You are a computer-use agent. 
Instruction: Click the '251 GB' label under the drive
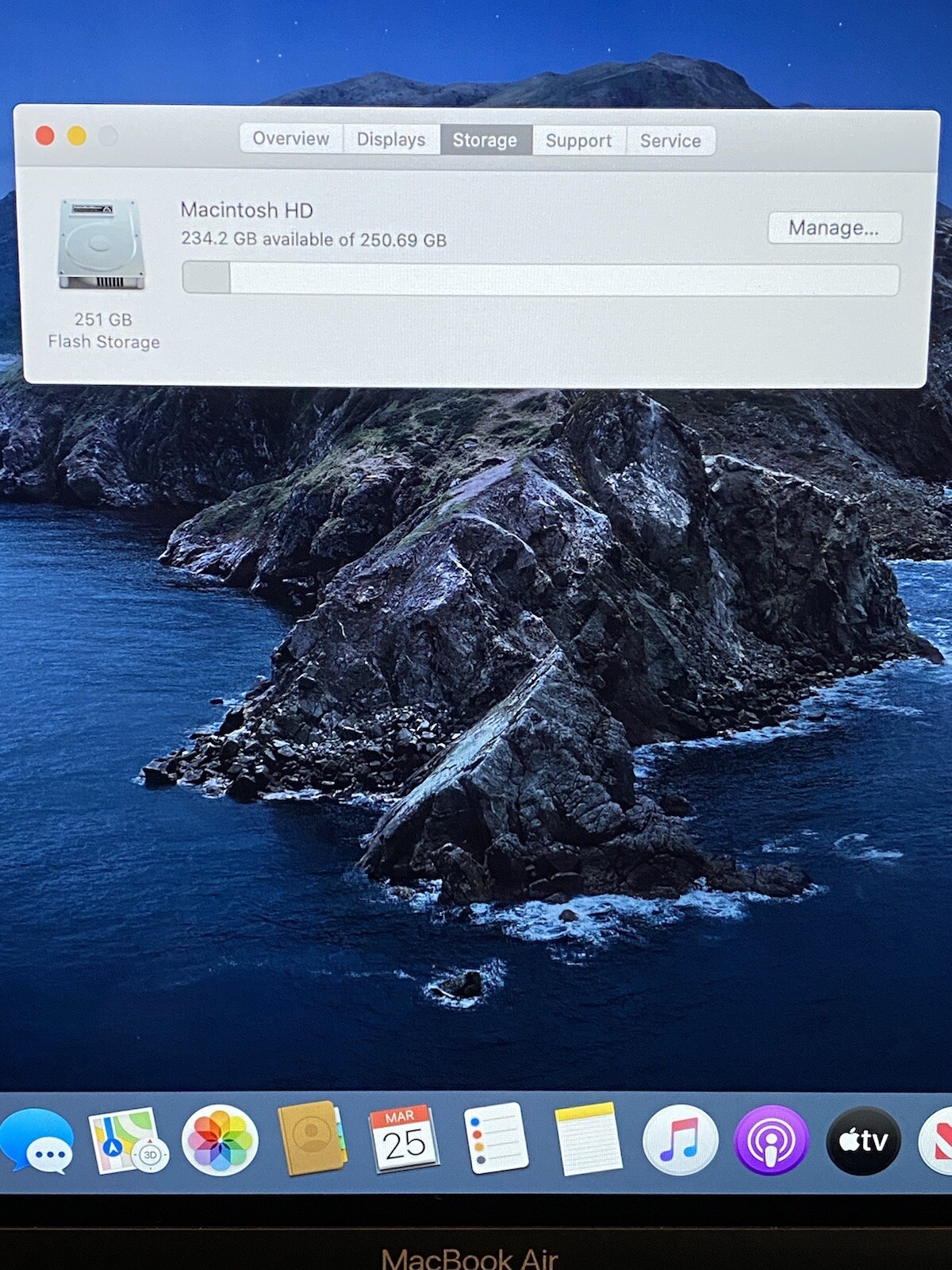(103, 320)
